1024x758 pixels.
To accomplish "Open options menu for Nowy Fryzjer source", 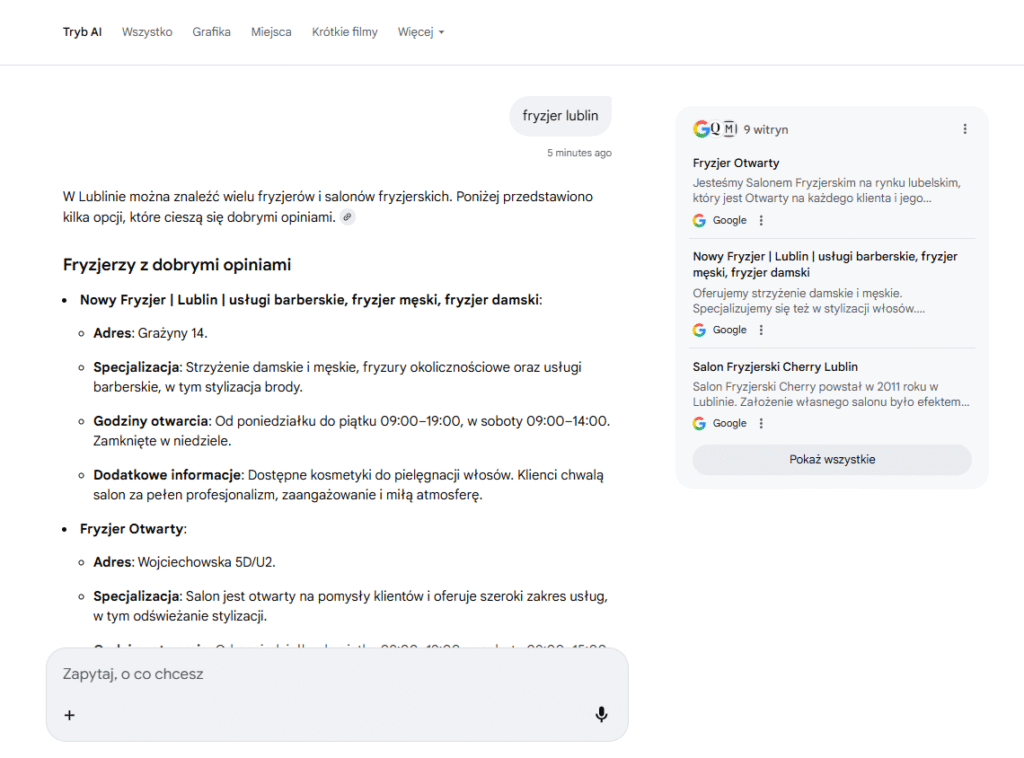I will click(761, 330).
